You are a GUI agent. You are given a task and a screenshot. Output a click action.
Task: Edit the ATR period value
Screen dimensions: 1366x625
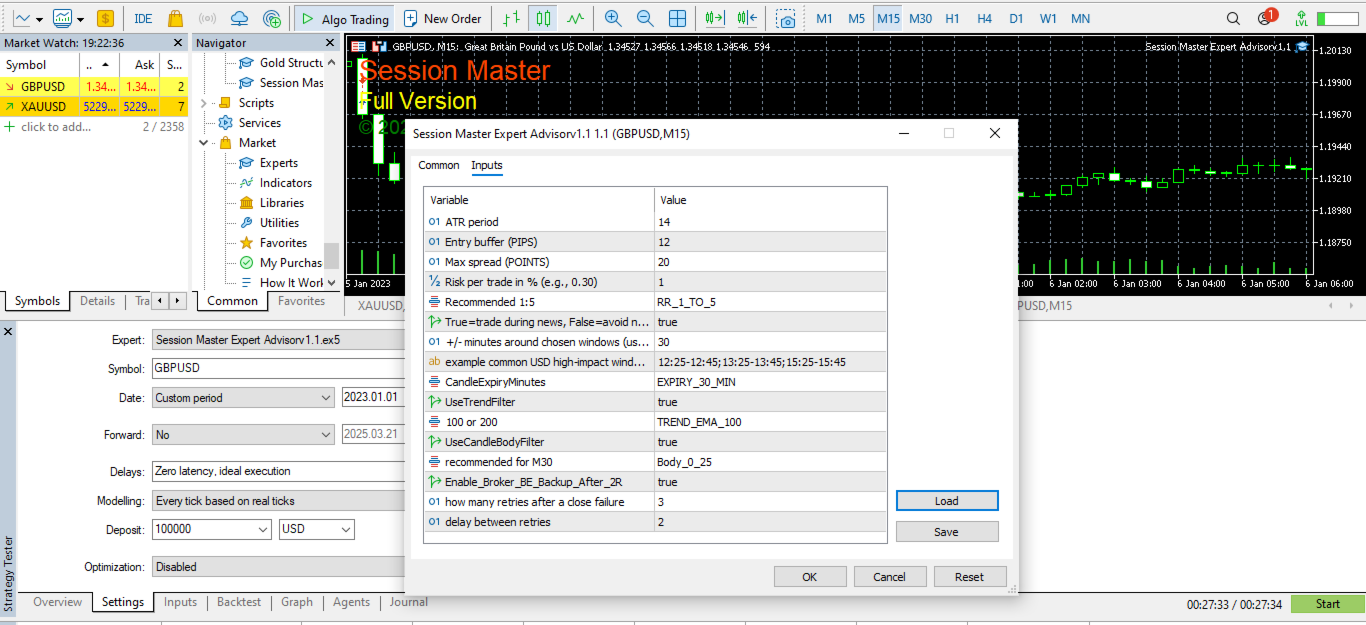point(770,222)
